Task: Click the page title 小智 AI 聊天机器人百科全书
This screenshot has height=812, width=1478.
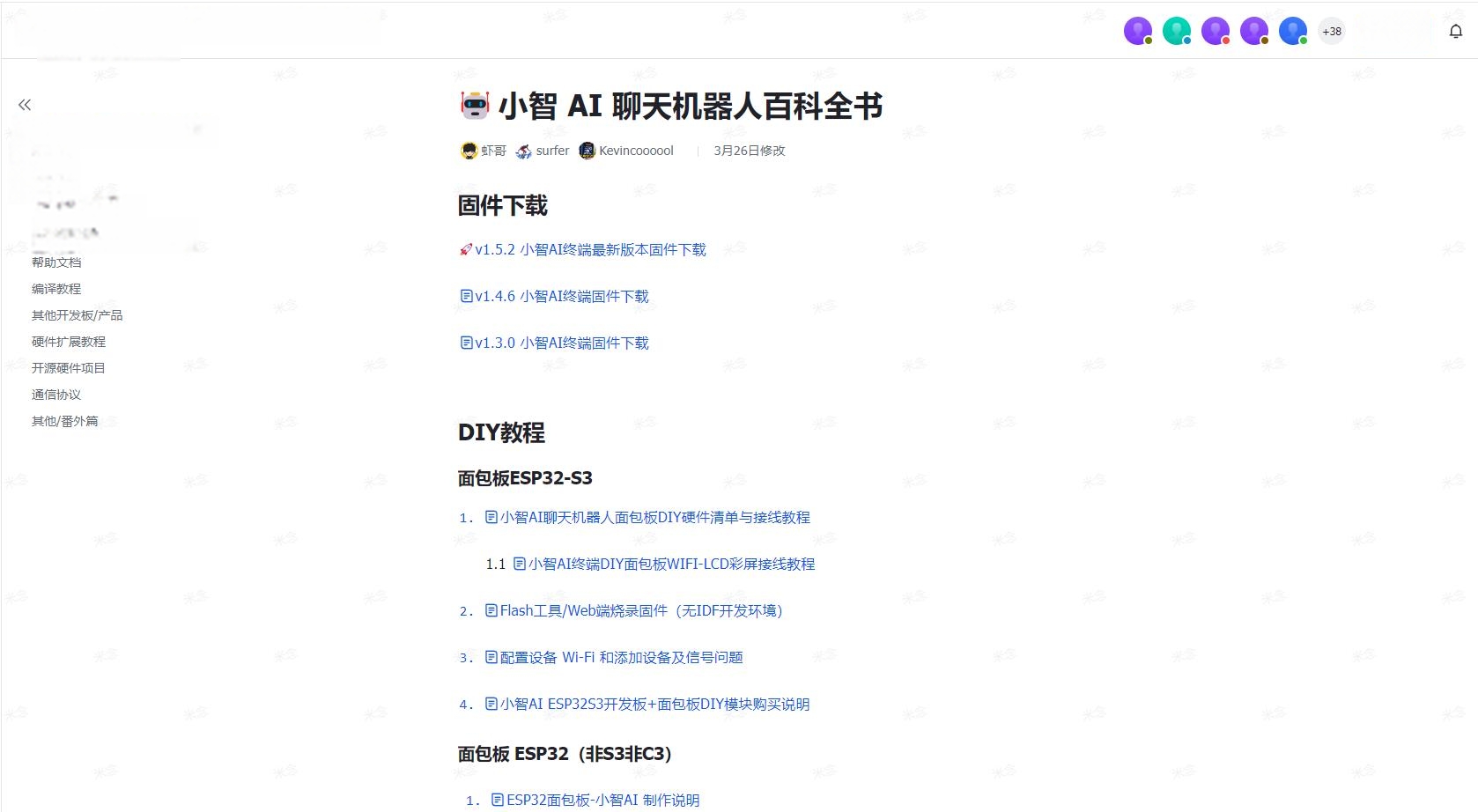Action: [691, 106]
